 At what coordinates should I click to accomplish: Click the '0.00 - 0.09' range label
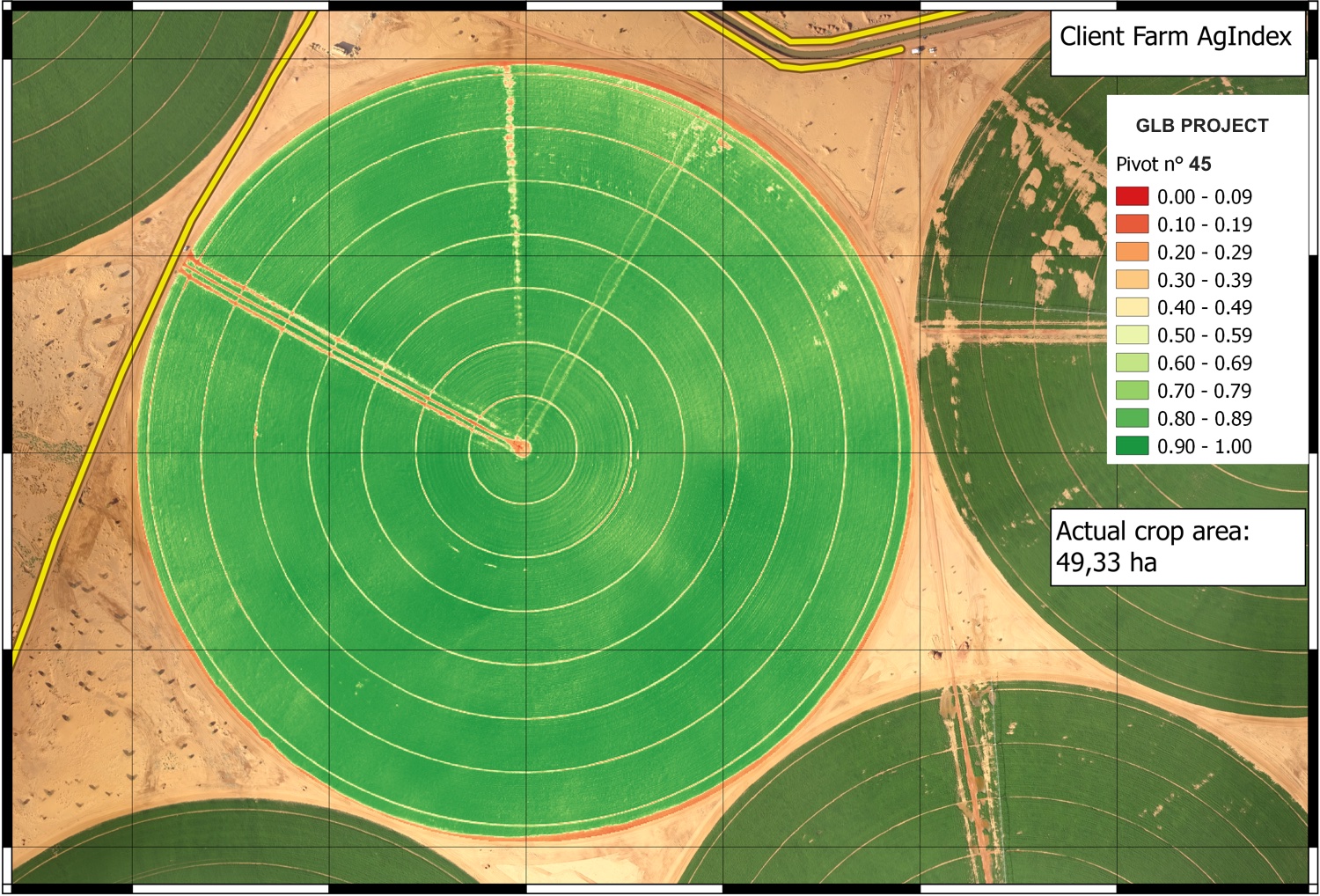click(1205, 197)
